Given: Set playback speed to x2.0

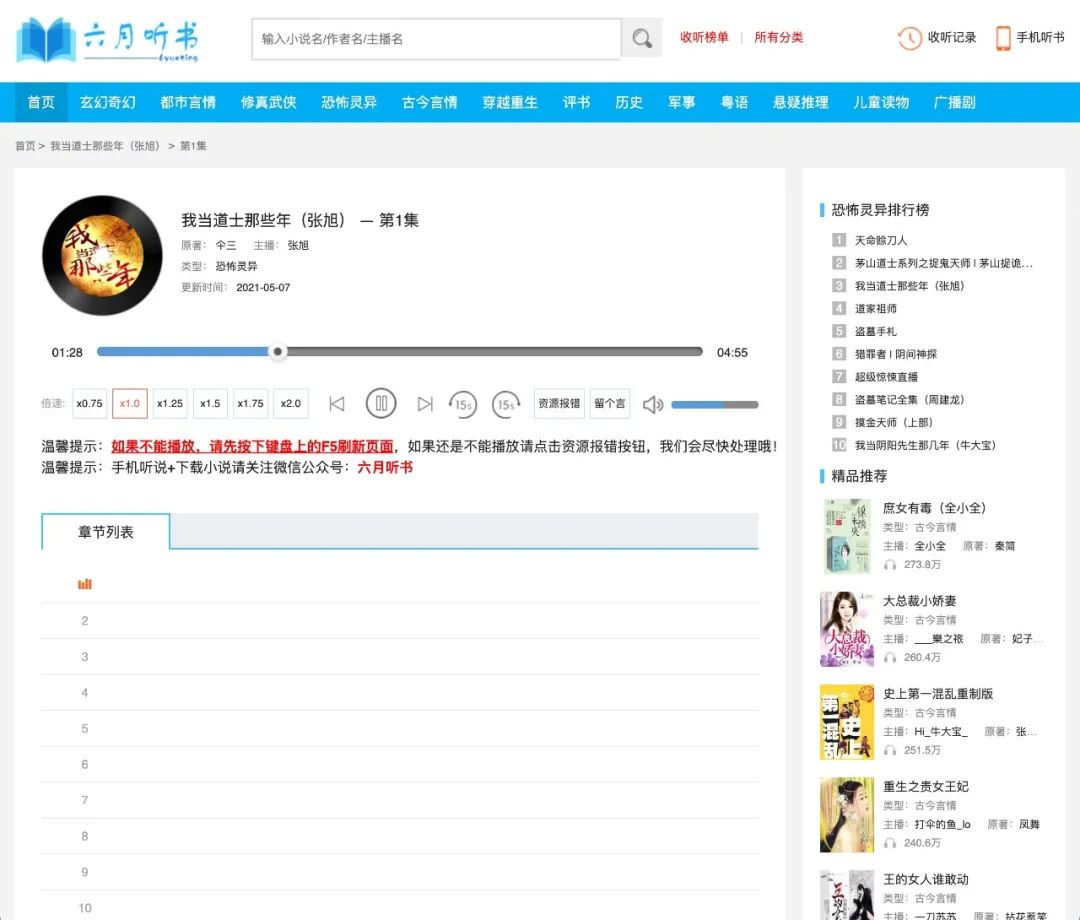Looking at the screenshot, I should [291, 404].
